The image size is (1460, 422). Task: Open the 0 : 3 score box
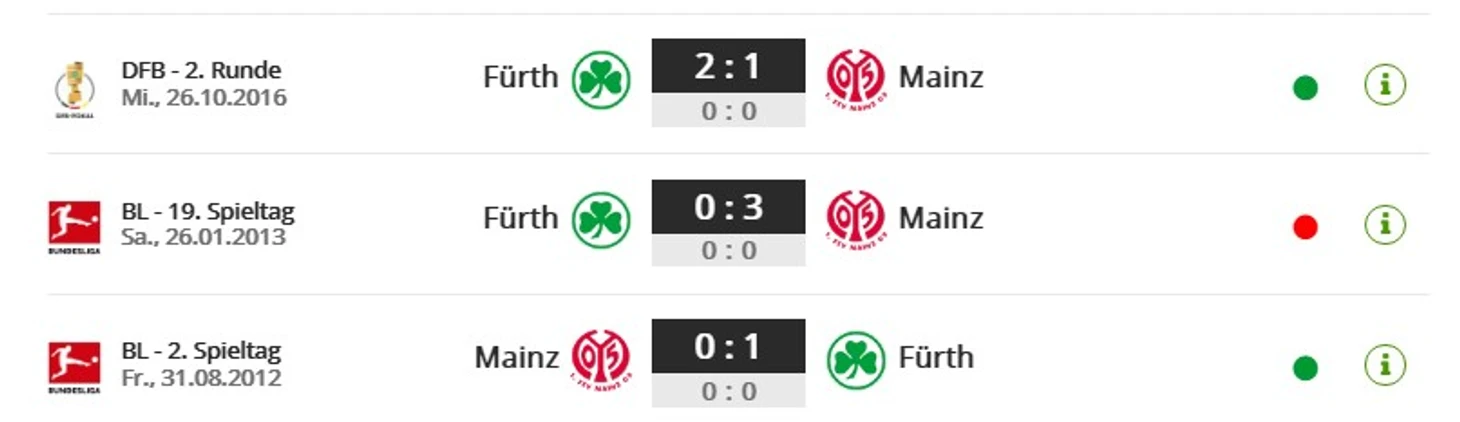coord(728,207)
